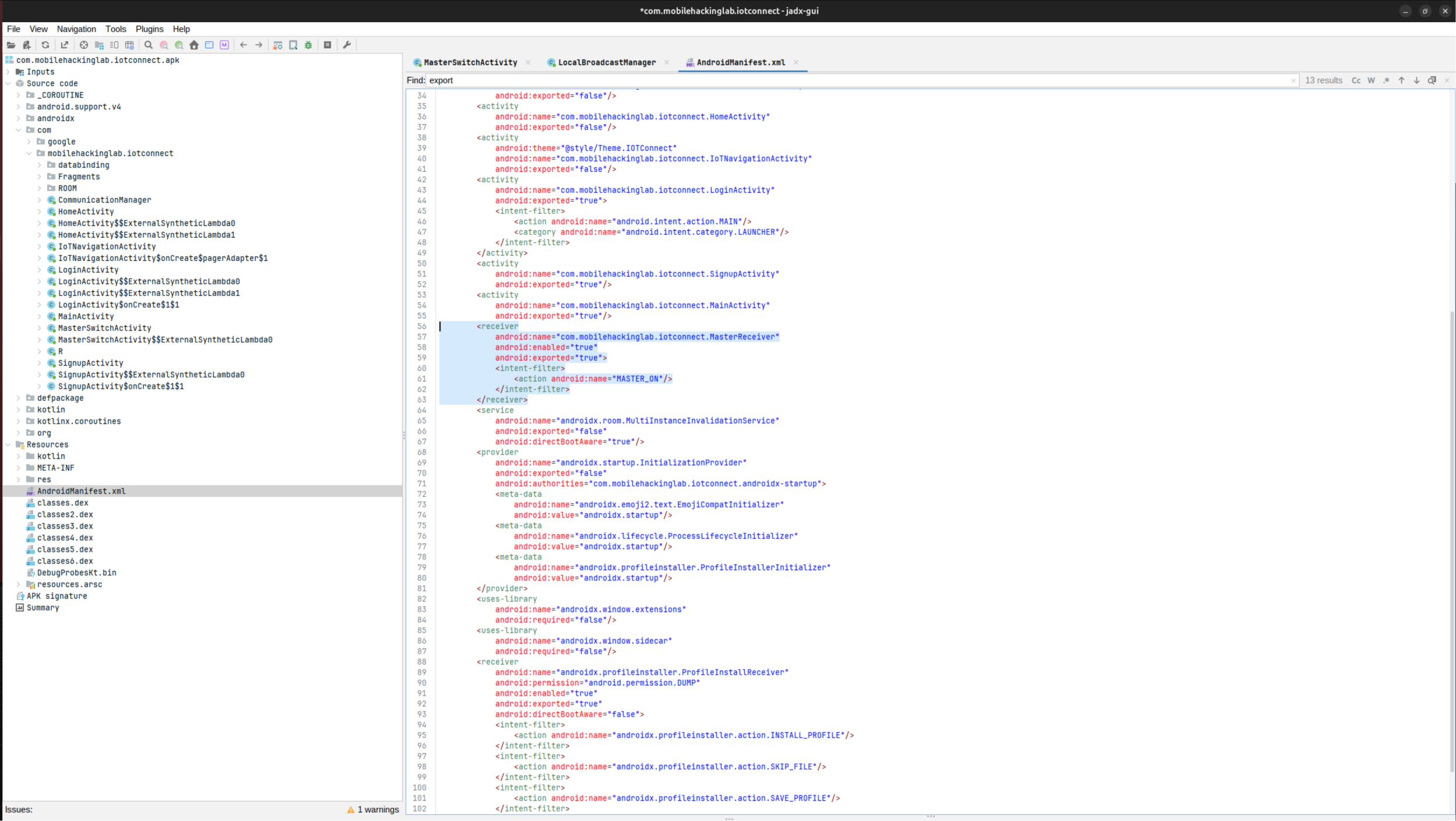Expand the databinding package
The width and height of the screenshot is (1456, 821).
coord(40,165)
